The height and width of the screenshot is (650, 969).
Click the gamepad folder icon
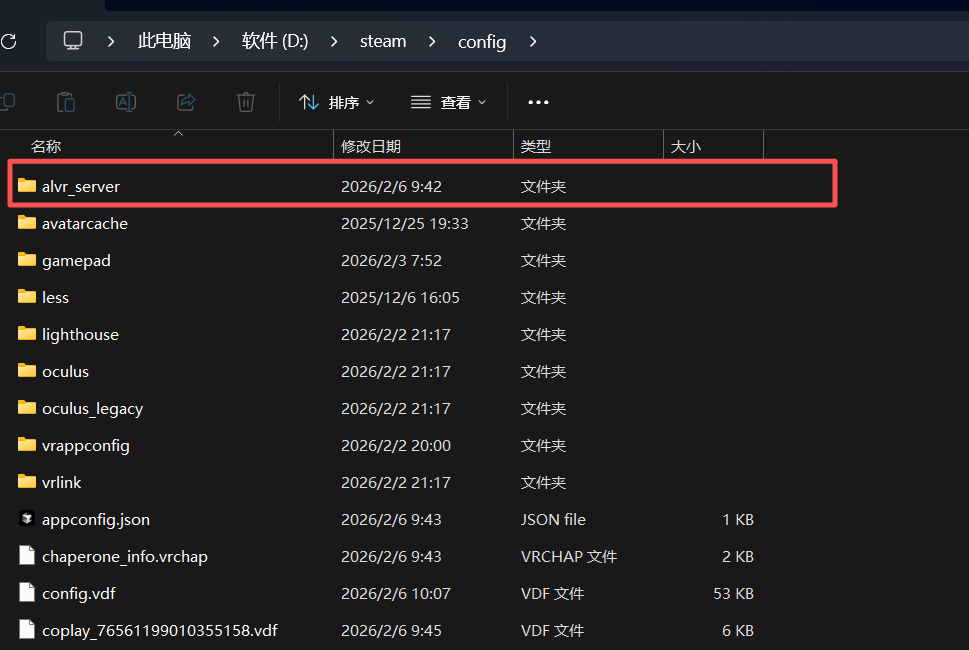pyautogui.click(x=27, y=260)
